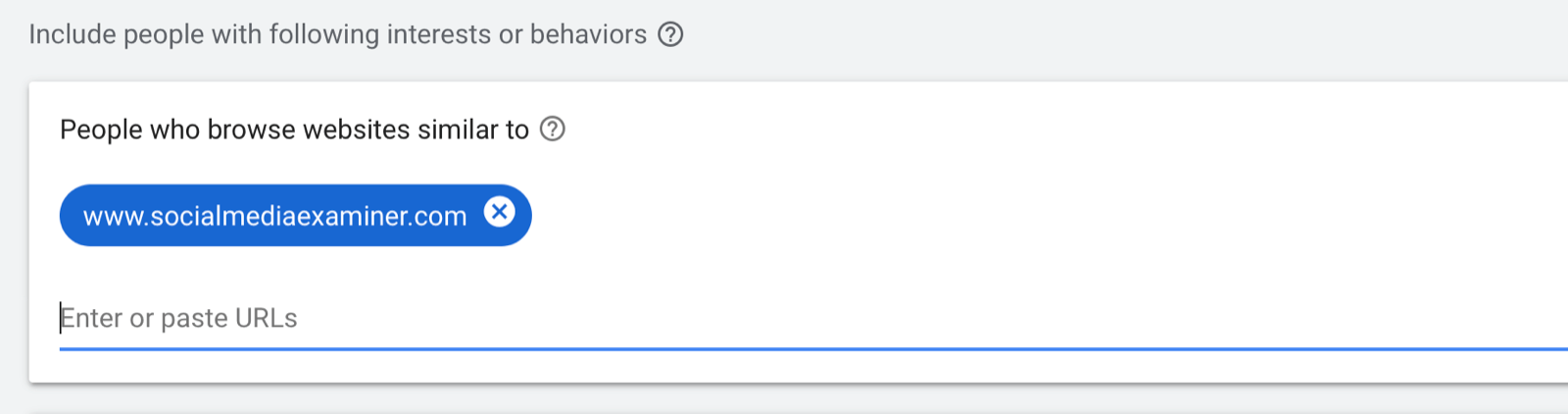The image size is (1568, 414).
Task: Remove the www.socialmediaexaminer.com chip via X
Action: 500,211
